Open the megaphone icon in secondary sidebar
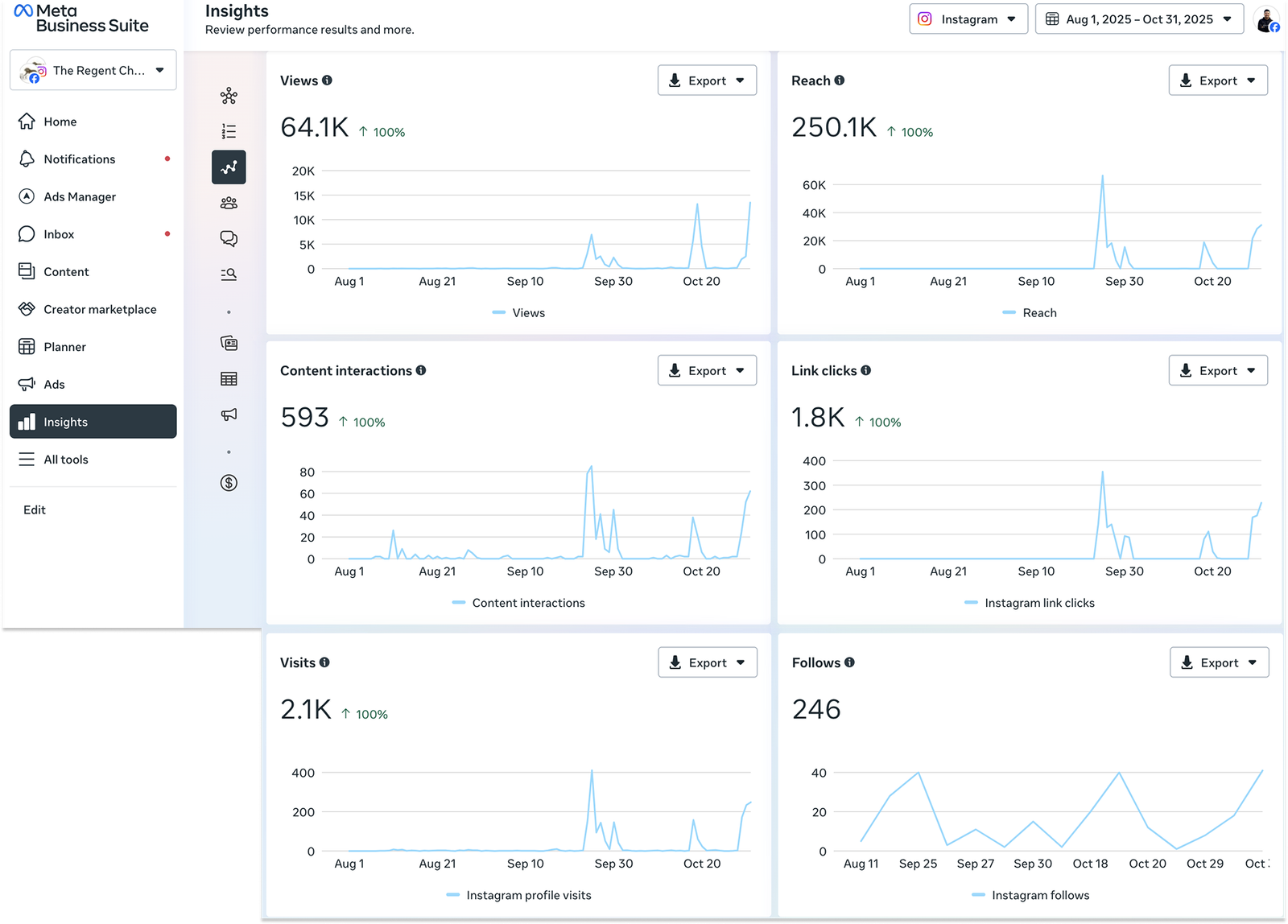 click(229, 415)
